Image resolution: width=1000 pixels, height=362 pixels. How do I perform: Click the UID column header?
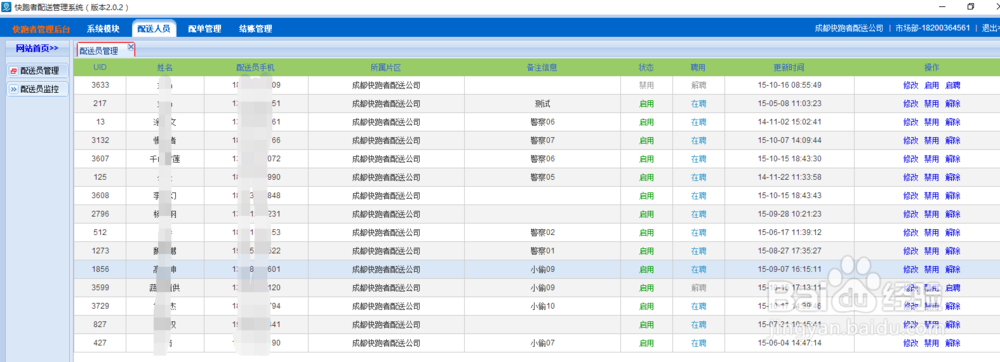(99, 67)
